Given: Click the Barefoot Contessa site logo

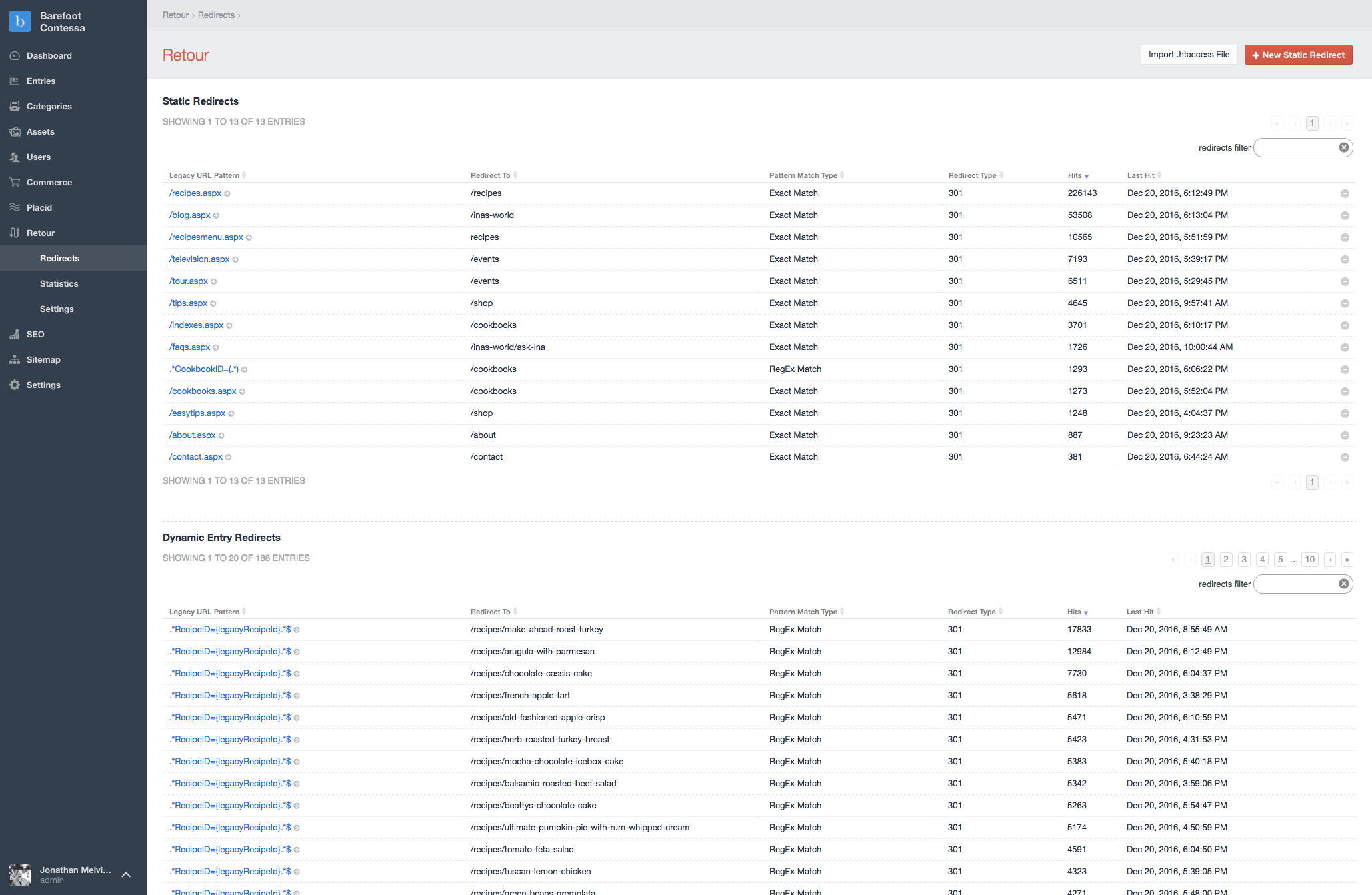Looking at the screenshot, I should coord(20,21).
